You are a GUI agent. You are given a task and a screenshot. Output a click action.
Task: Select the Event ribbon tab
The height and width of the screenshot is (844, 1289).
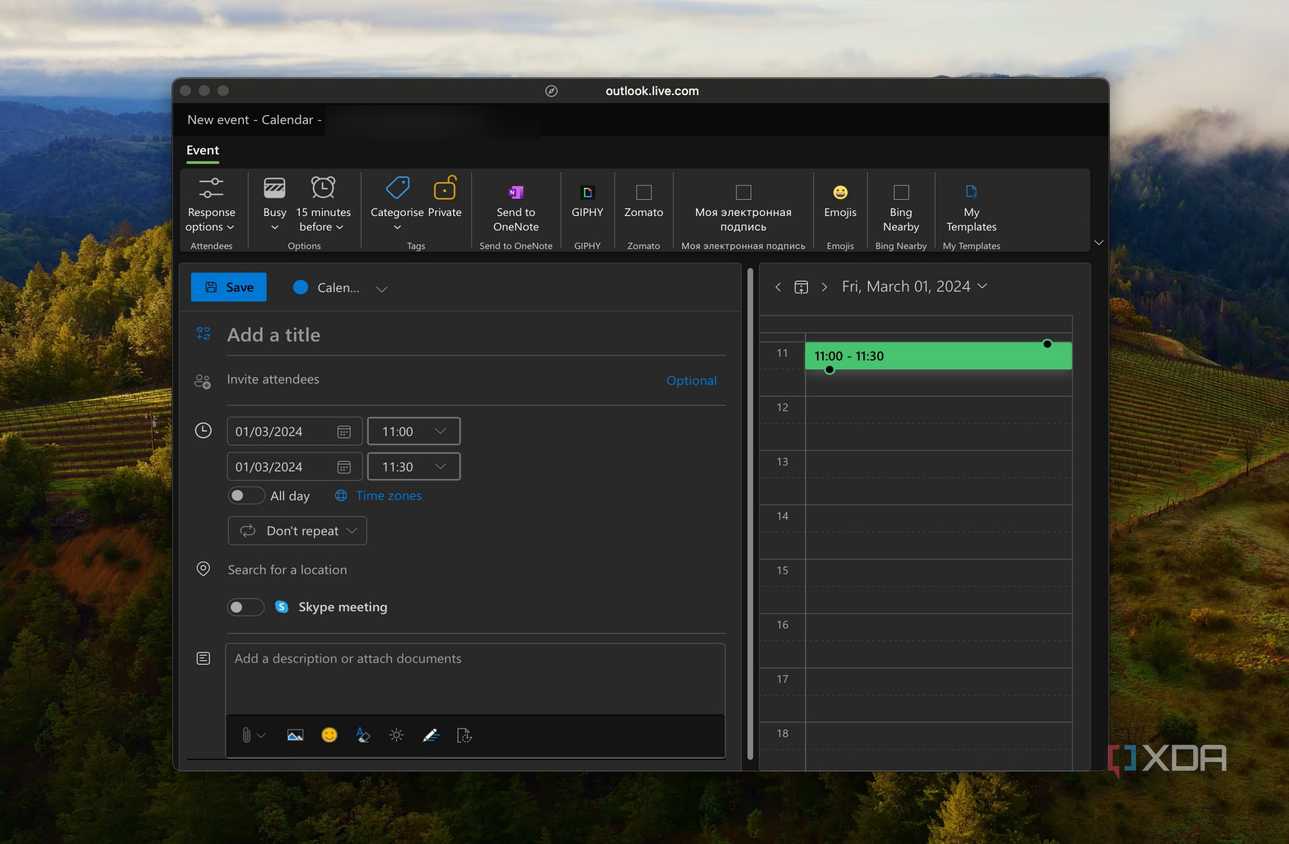tap(203, 150)
